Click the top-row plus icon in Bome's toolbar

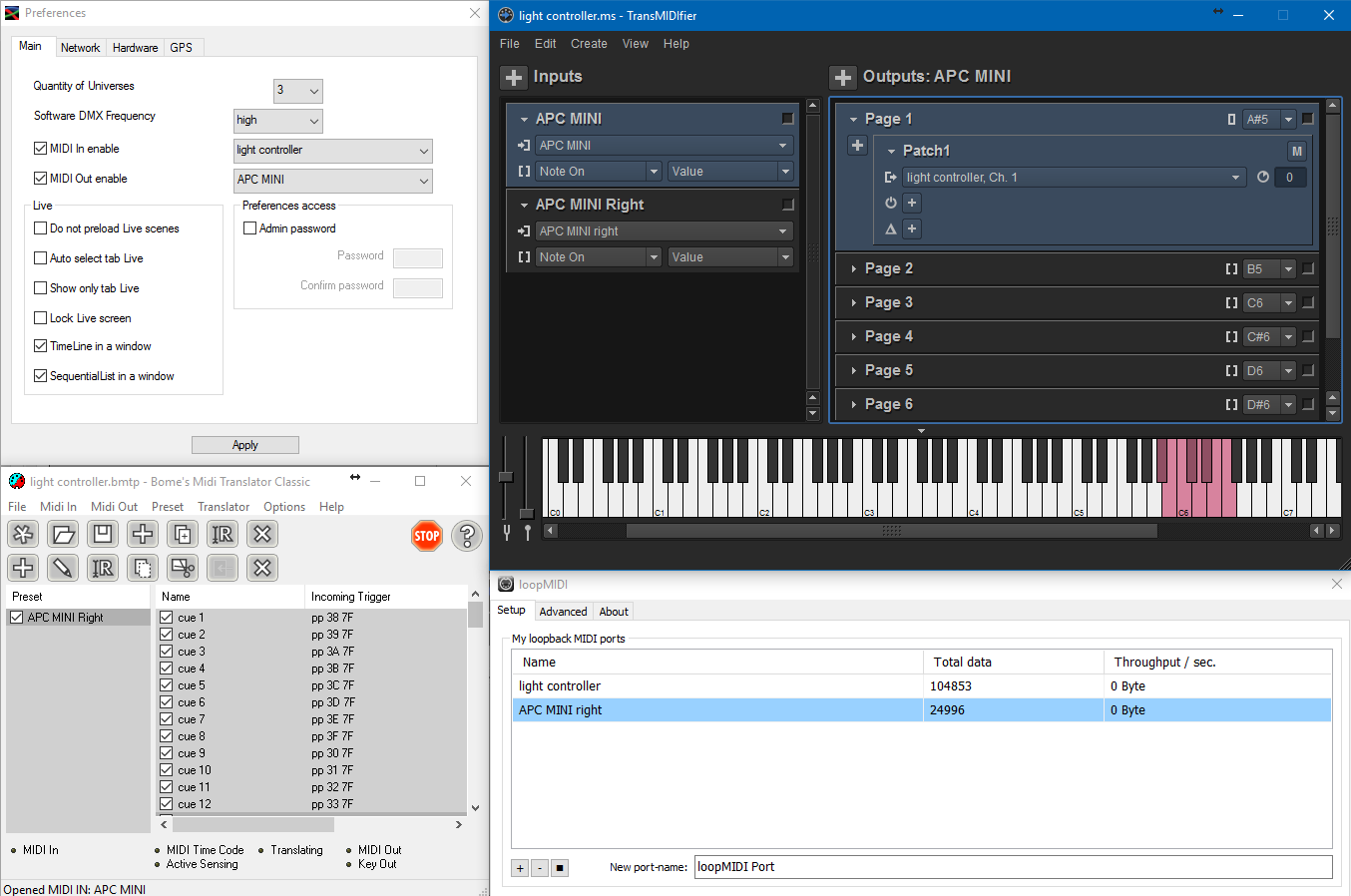143,534
